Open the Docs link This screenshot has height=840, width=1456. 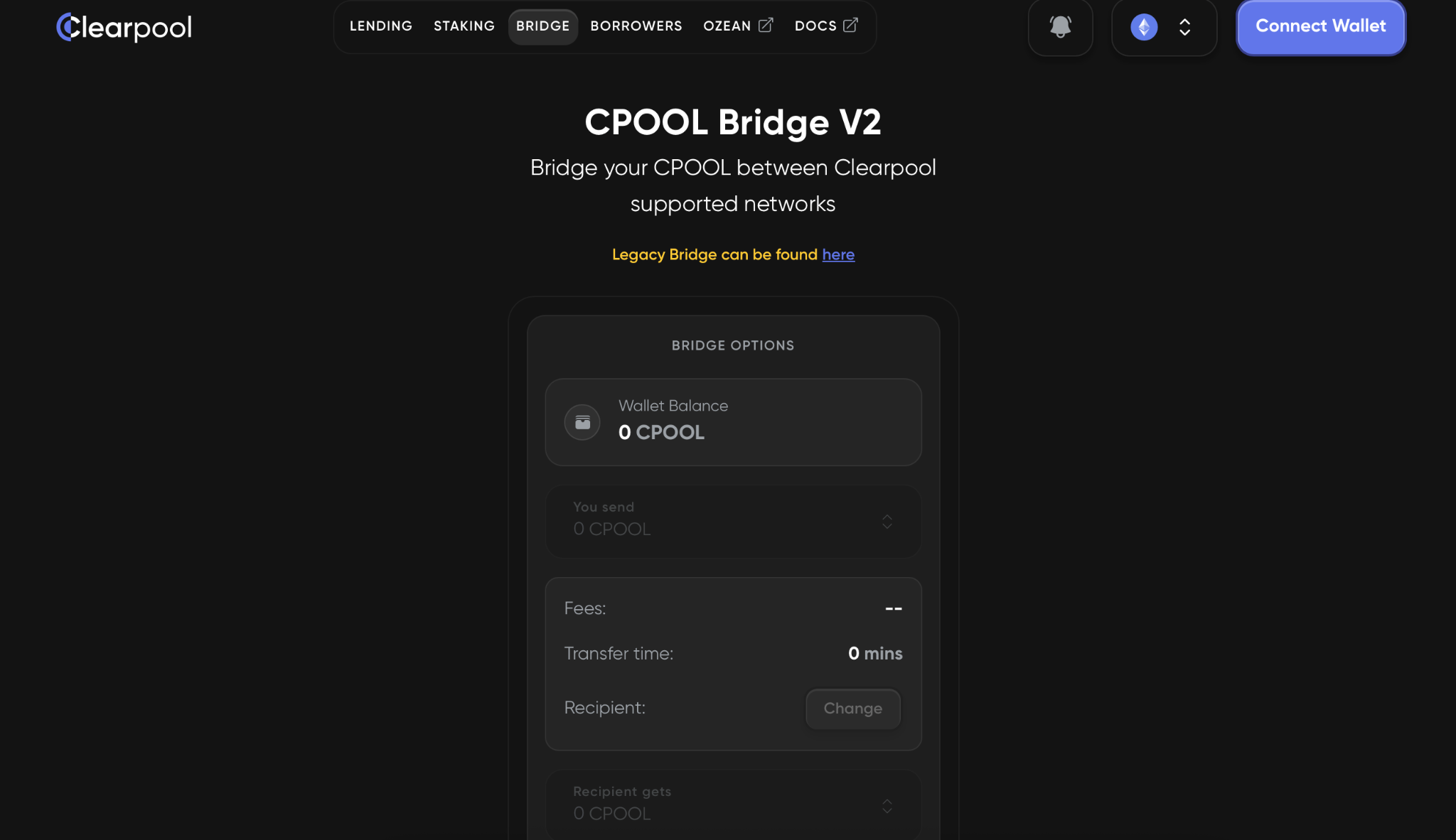pyautogui.click(x=815, y=26)
